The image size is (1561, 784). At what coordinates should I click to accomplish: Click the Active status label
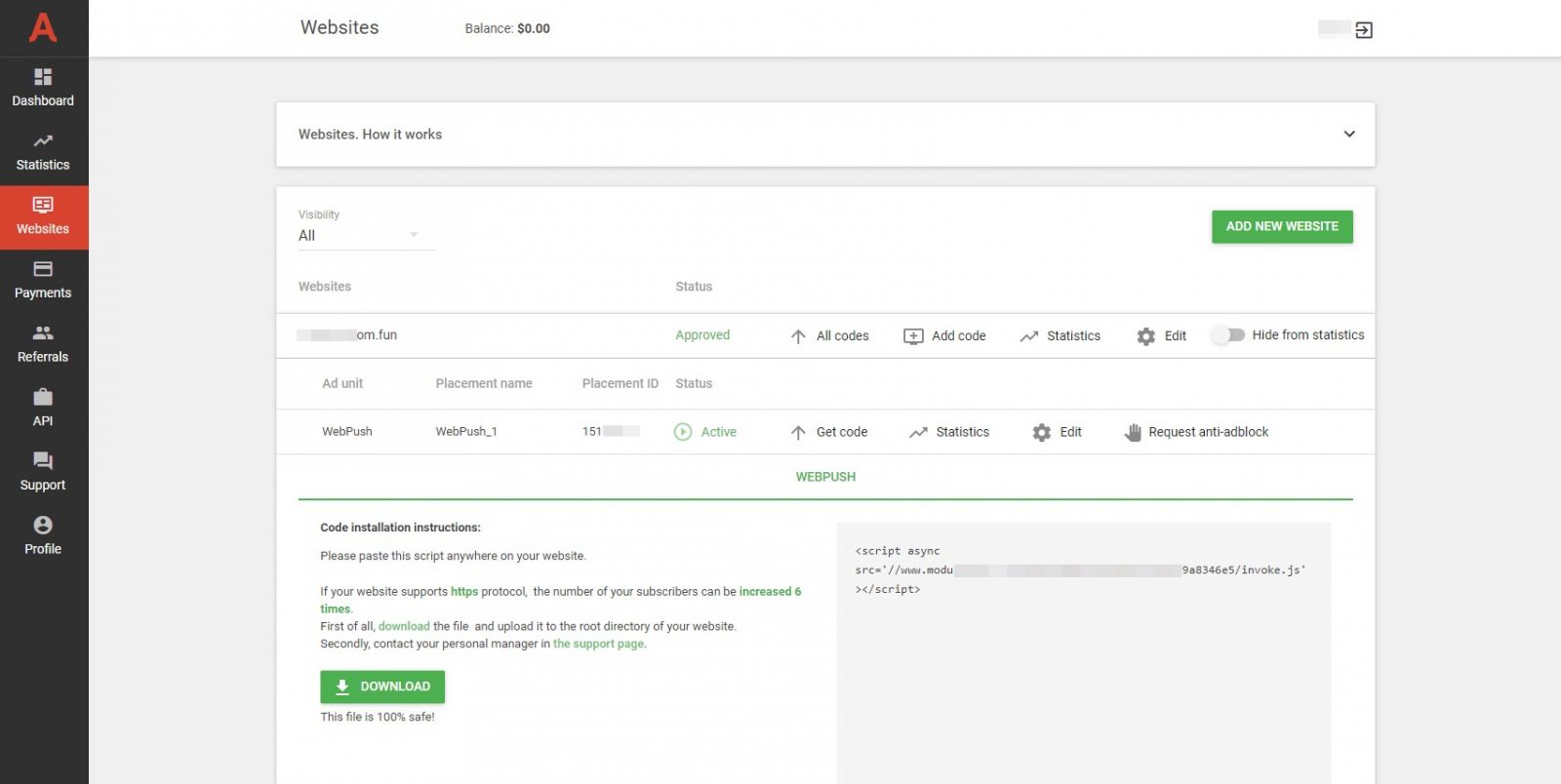coord(719,432)
